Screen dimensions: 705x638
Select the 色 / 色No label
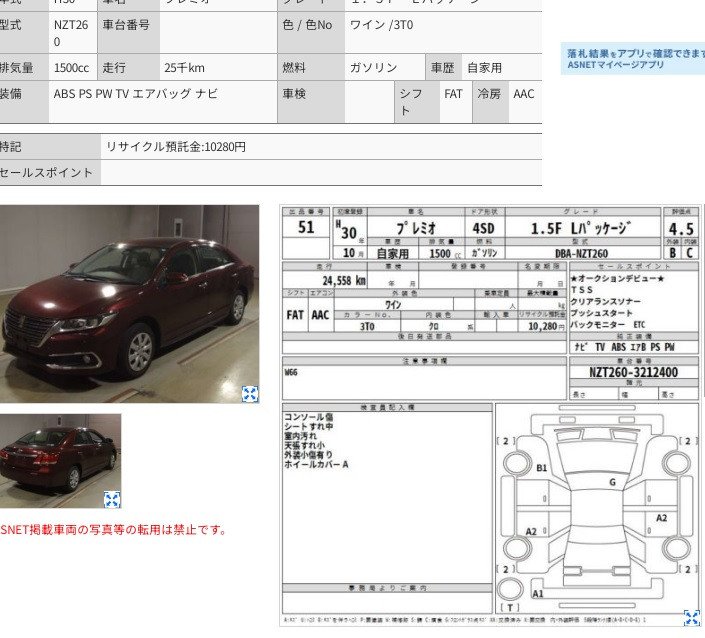pos(308,25)
